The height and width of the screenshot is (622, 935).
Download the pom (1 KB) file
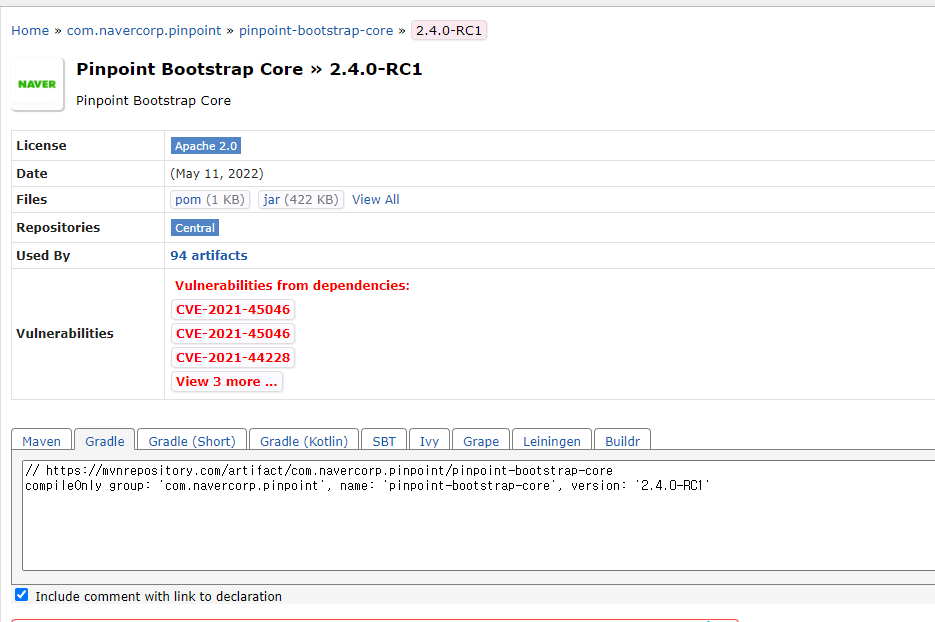(x=208, y=199)
